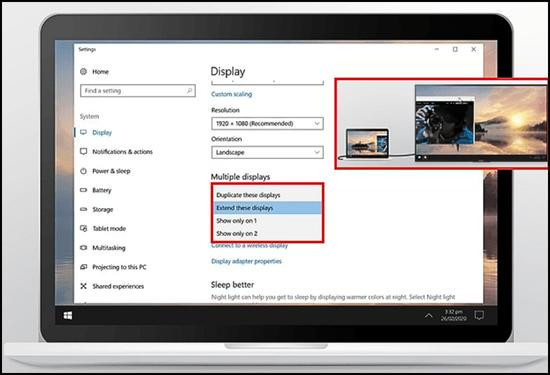Screen dimensions: 550x375
Task: Choose Show only on 2
Action: [267, 233]
